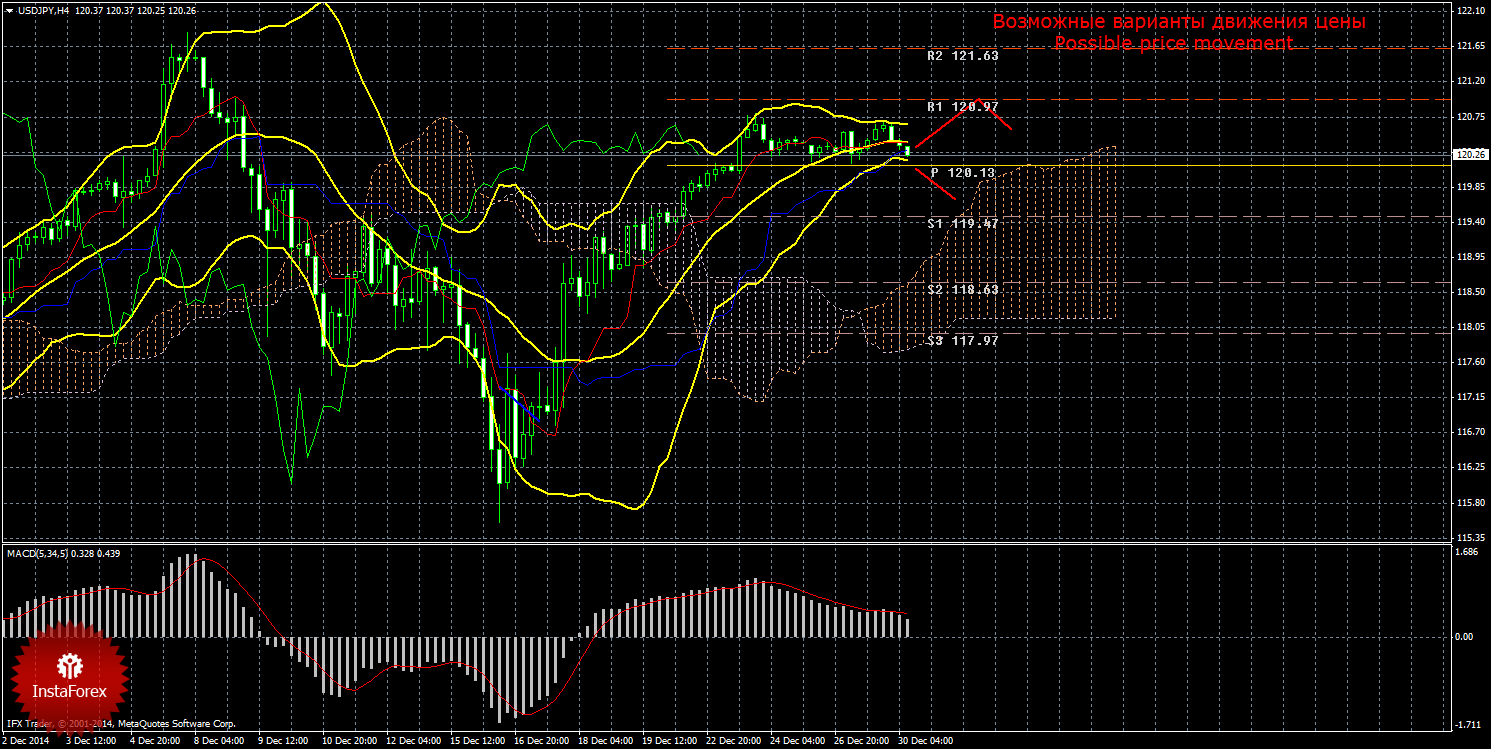
Task: Click the small triangle beside USDJPY,H4
Action: [x=8, y=10]
